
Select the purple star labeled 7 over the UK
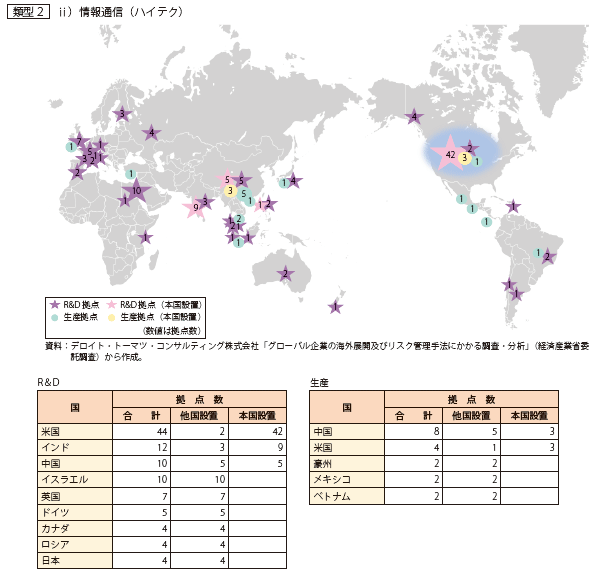[79, 141]
